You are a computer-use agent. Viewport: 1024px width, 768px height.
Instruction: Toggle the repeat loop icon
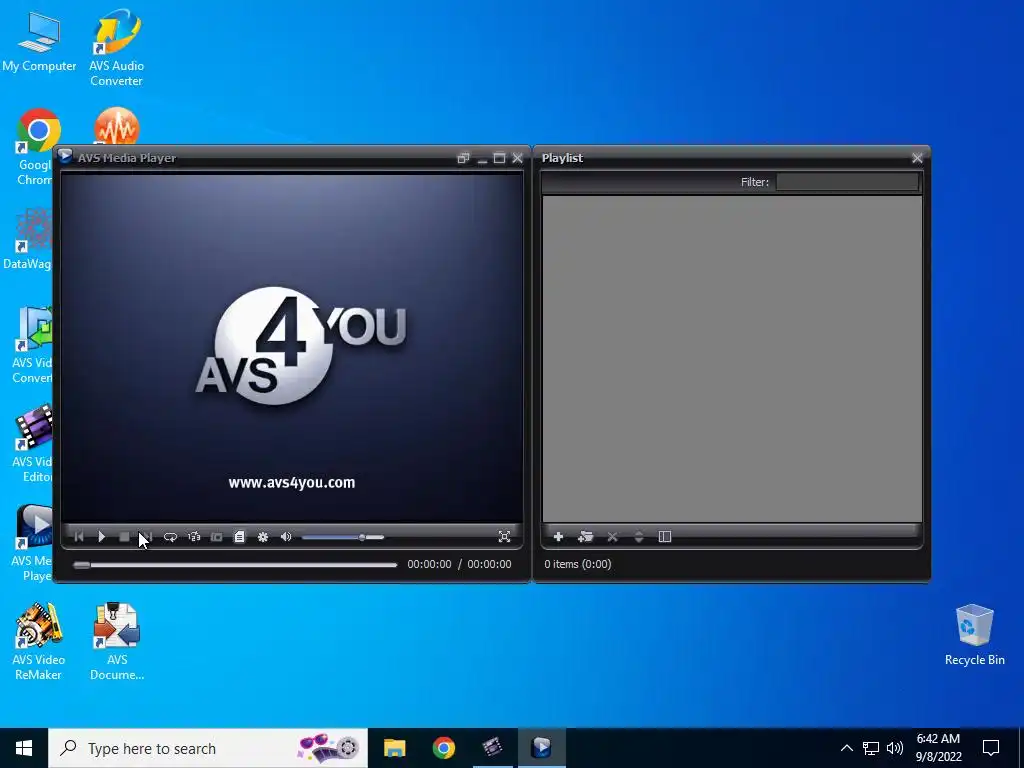[x=170, y=537]
